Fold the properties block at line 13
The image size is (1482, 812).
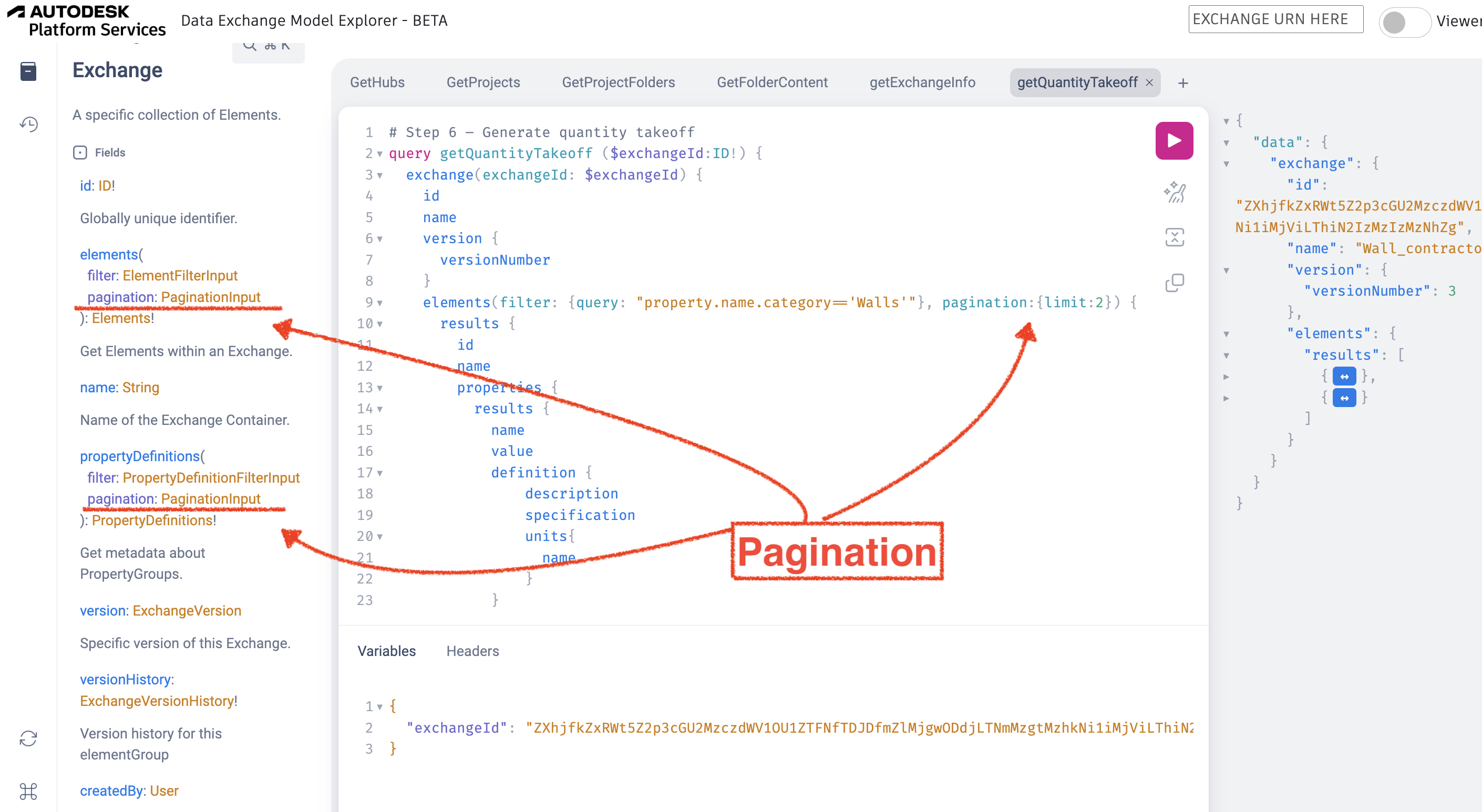tap(380, 388)
